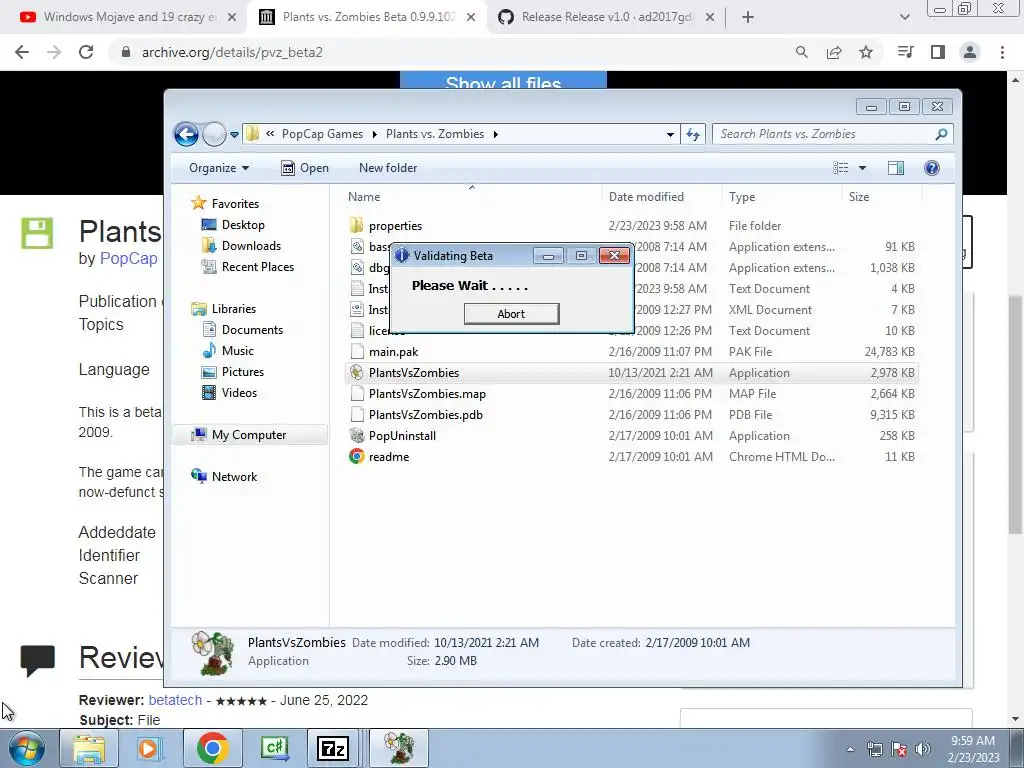Click the archive.org URL in the address bar

click(x=232, y=52)
